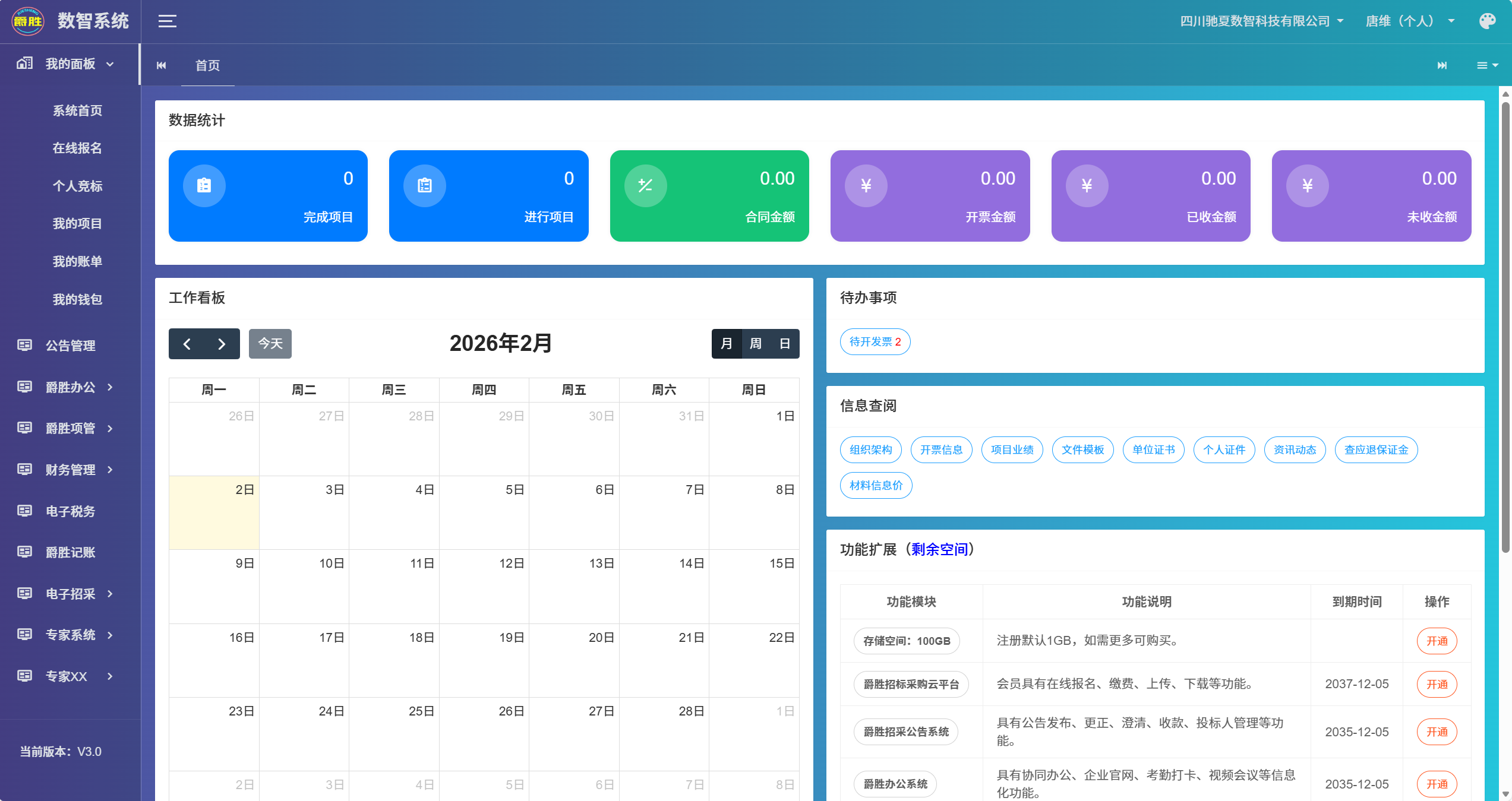
Task: Click the tabs scroll-left rewind icon
Action: [161, 65]
